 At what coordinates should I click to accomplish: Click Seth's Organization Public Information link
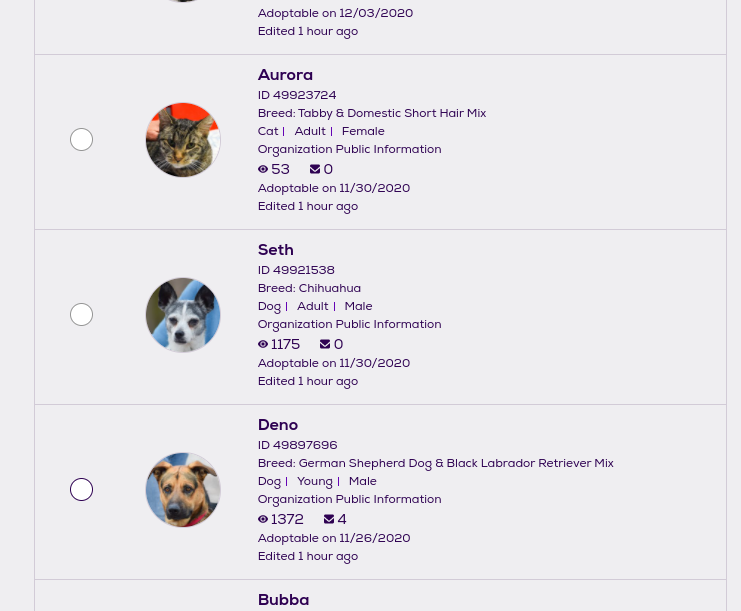click(349, 324)
